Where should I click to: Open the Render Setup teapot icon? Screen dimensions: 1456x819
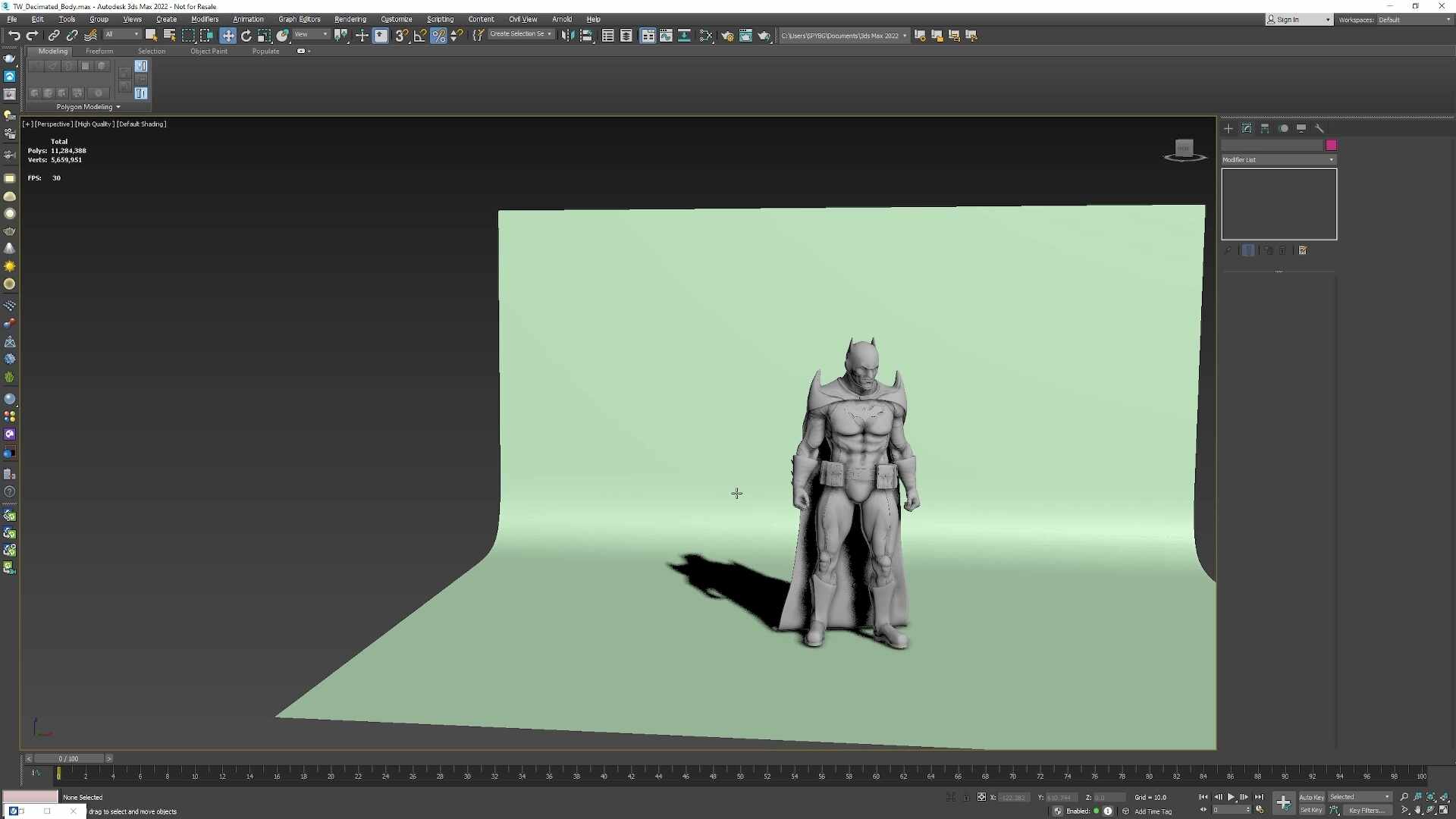(x=727, y=36)
